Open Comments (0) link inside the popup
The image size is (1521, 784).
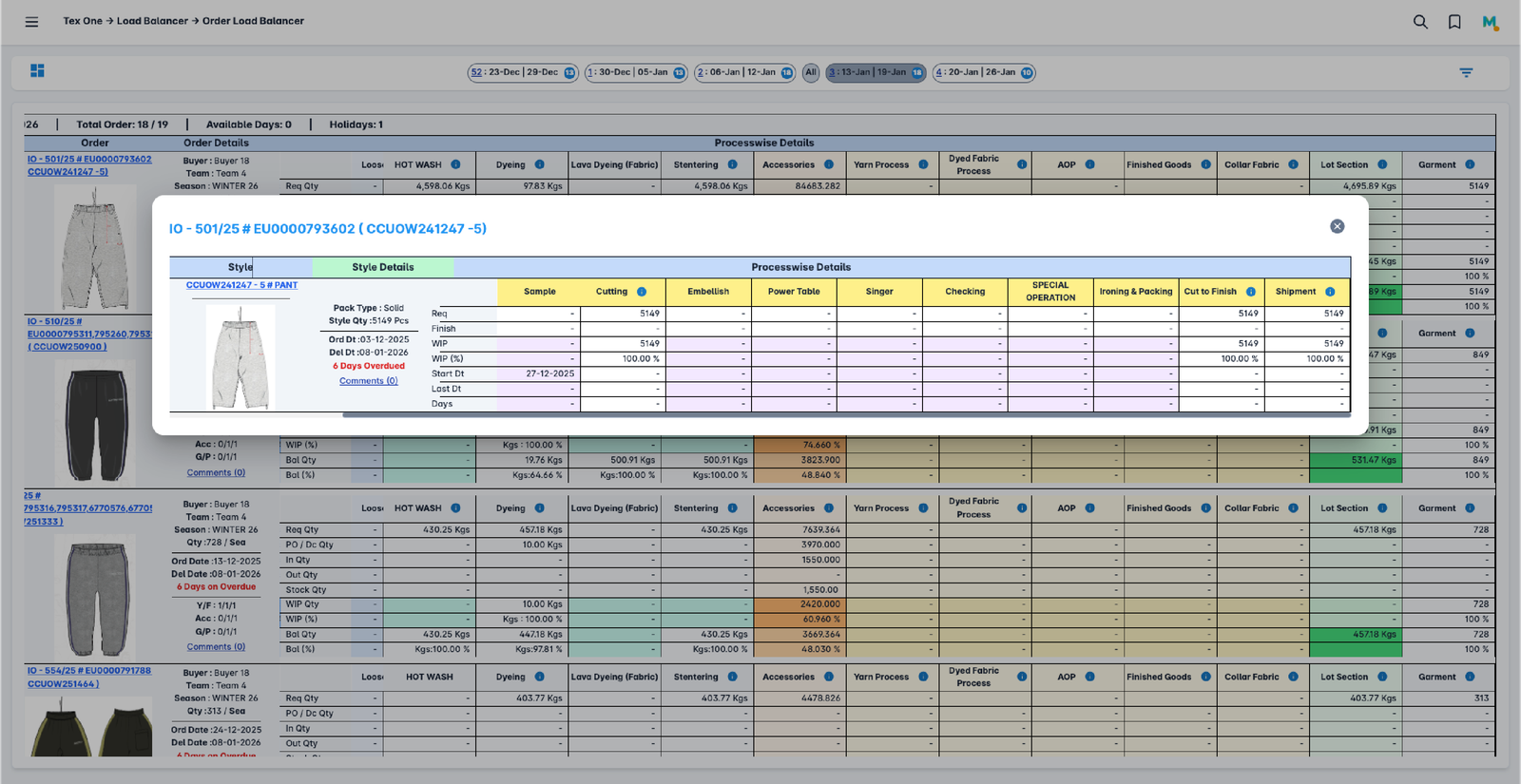tap(368, 381)
